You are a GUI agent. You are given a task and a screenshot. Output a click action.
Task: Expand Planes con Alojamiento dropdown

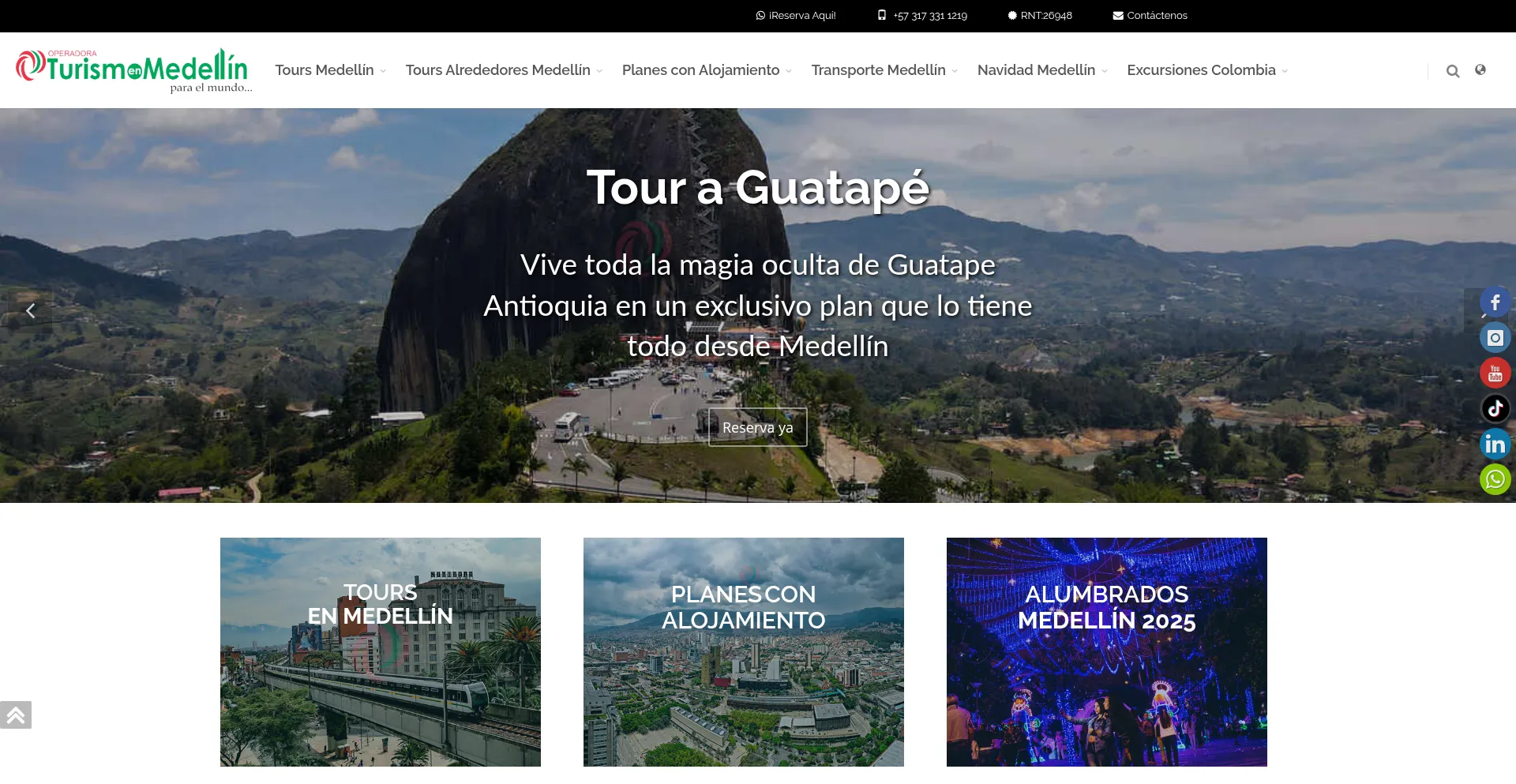pos(707,70)
